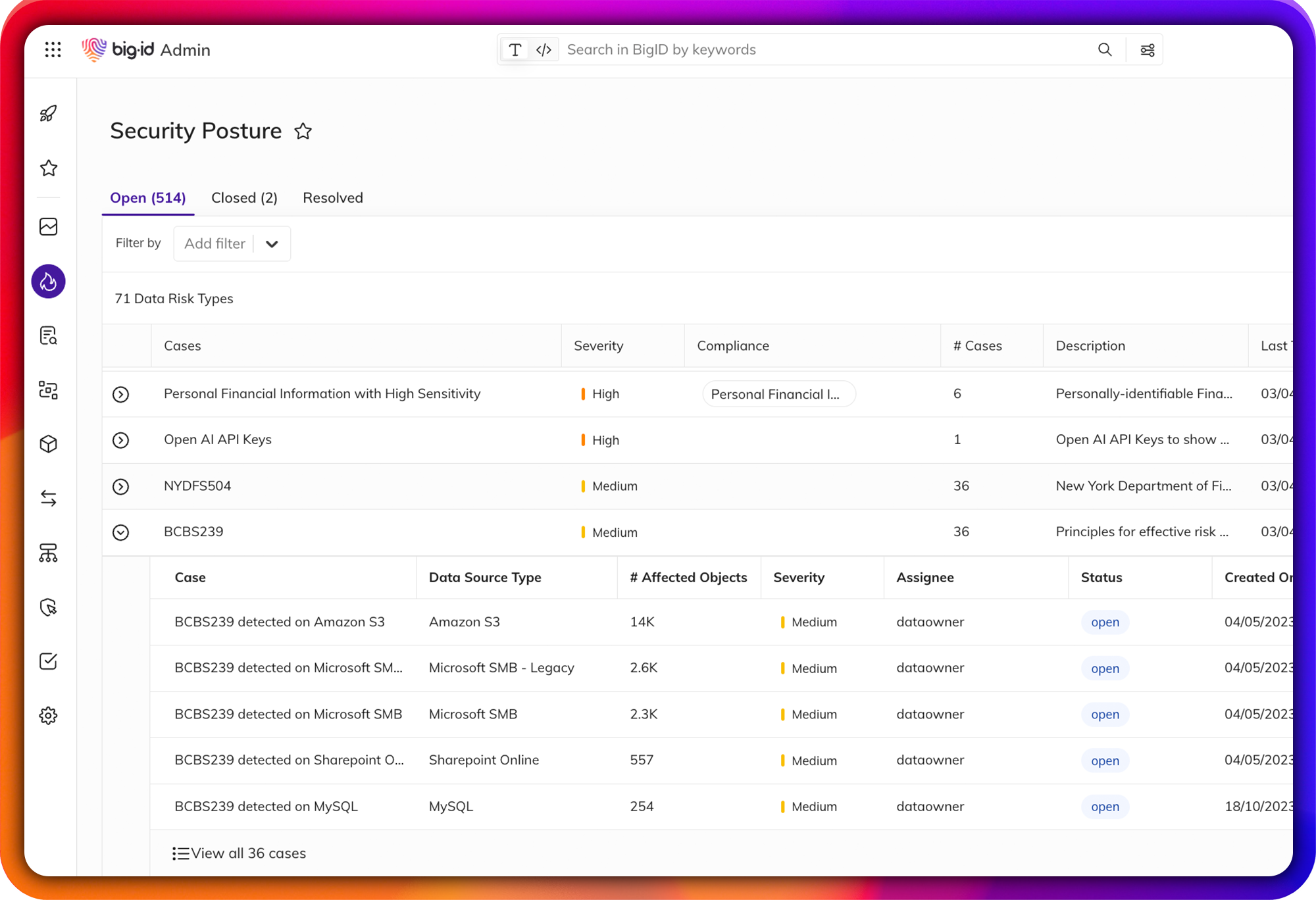The width and height of the screenshot is (1316, 900).
Task: Select the flame risk icon in sidebar
Action: pos(48,281)
